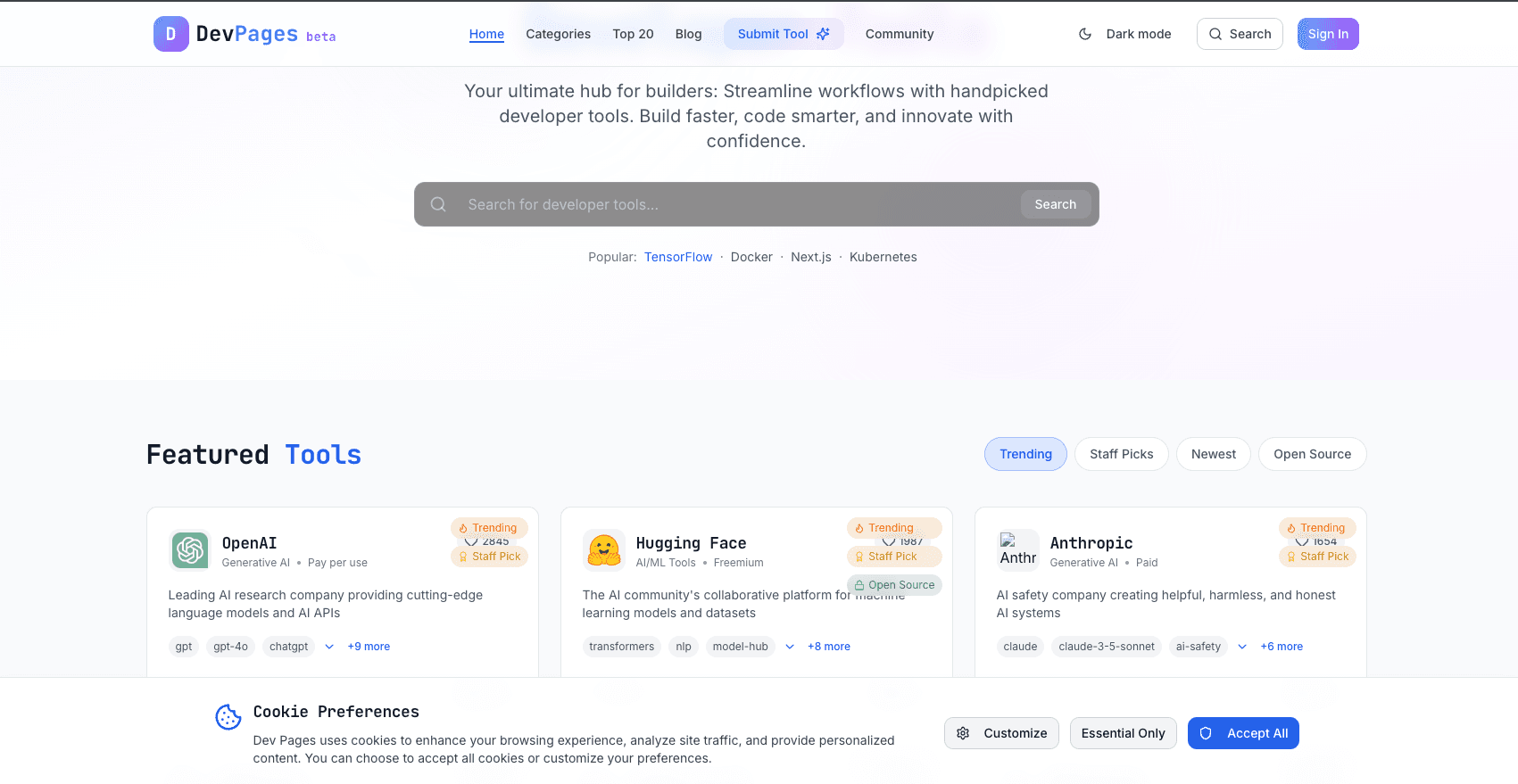
Task: Open Submit Tool page
Action: click(784, 34)
